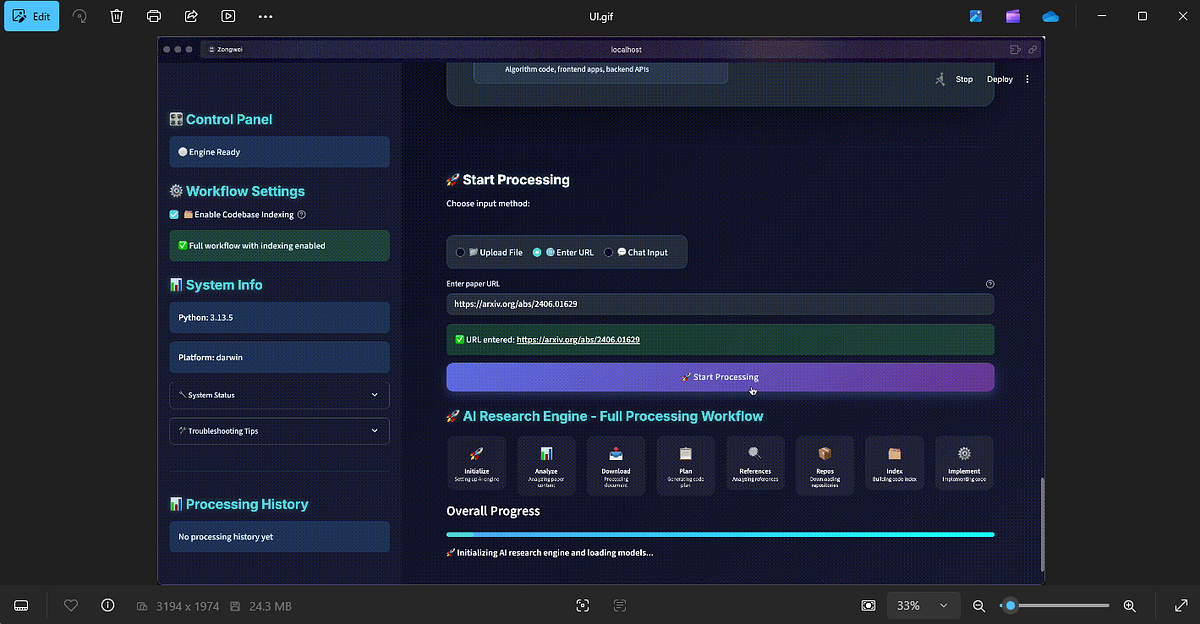The image size is (1200, 624).
Task: Open the zoom percentage dropdown
Action: (922, 605)
